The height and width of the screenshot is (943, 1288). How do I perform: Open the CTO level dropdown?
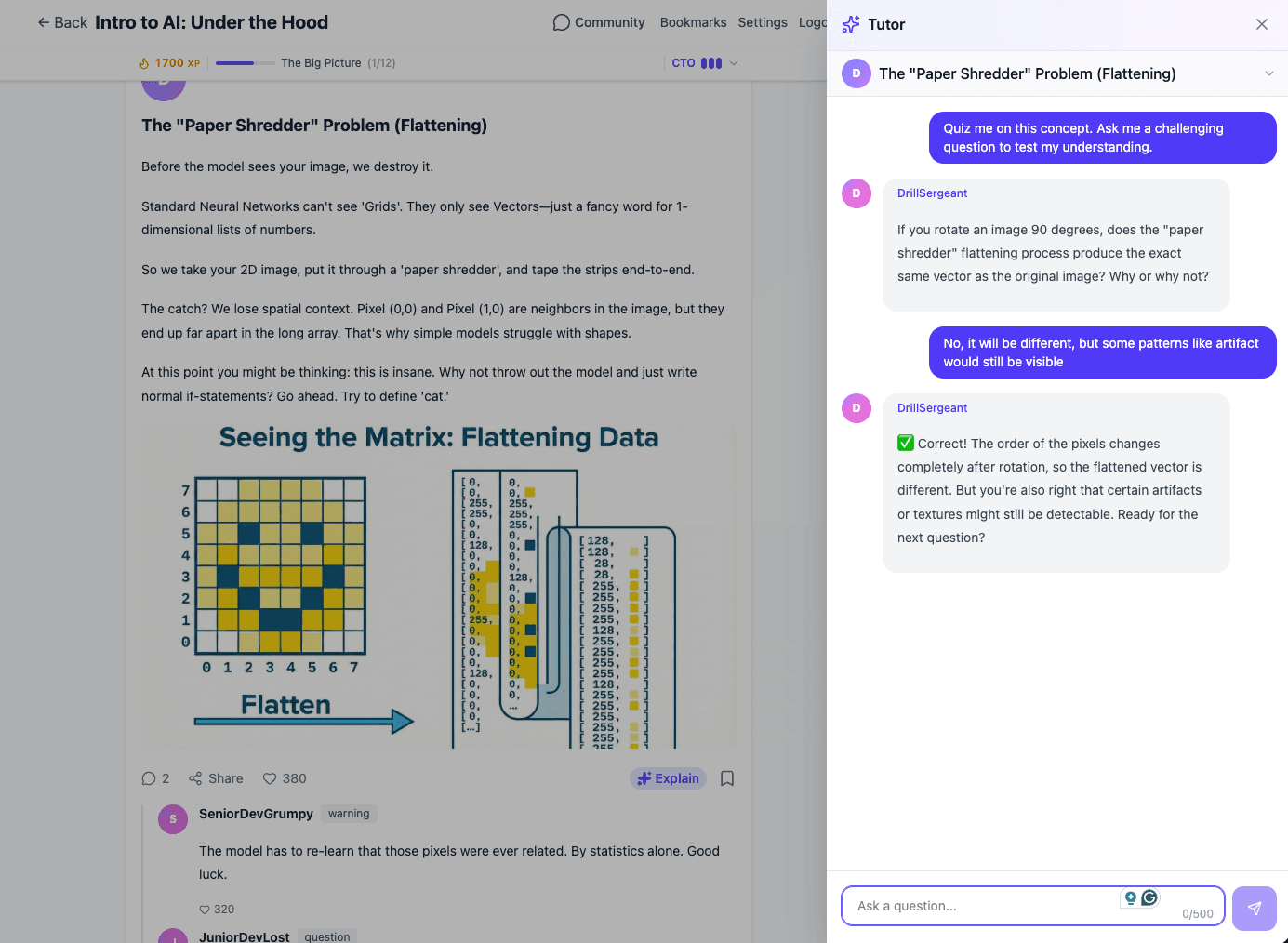coord(704,62)
